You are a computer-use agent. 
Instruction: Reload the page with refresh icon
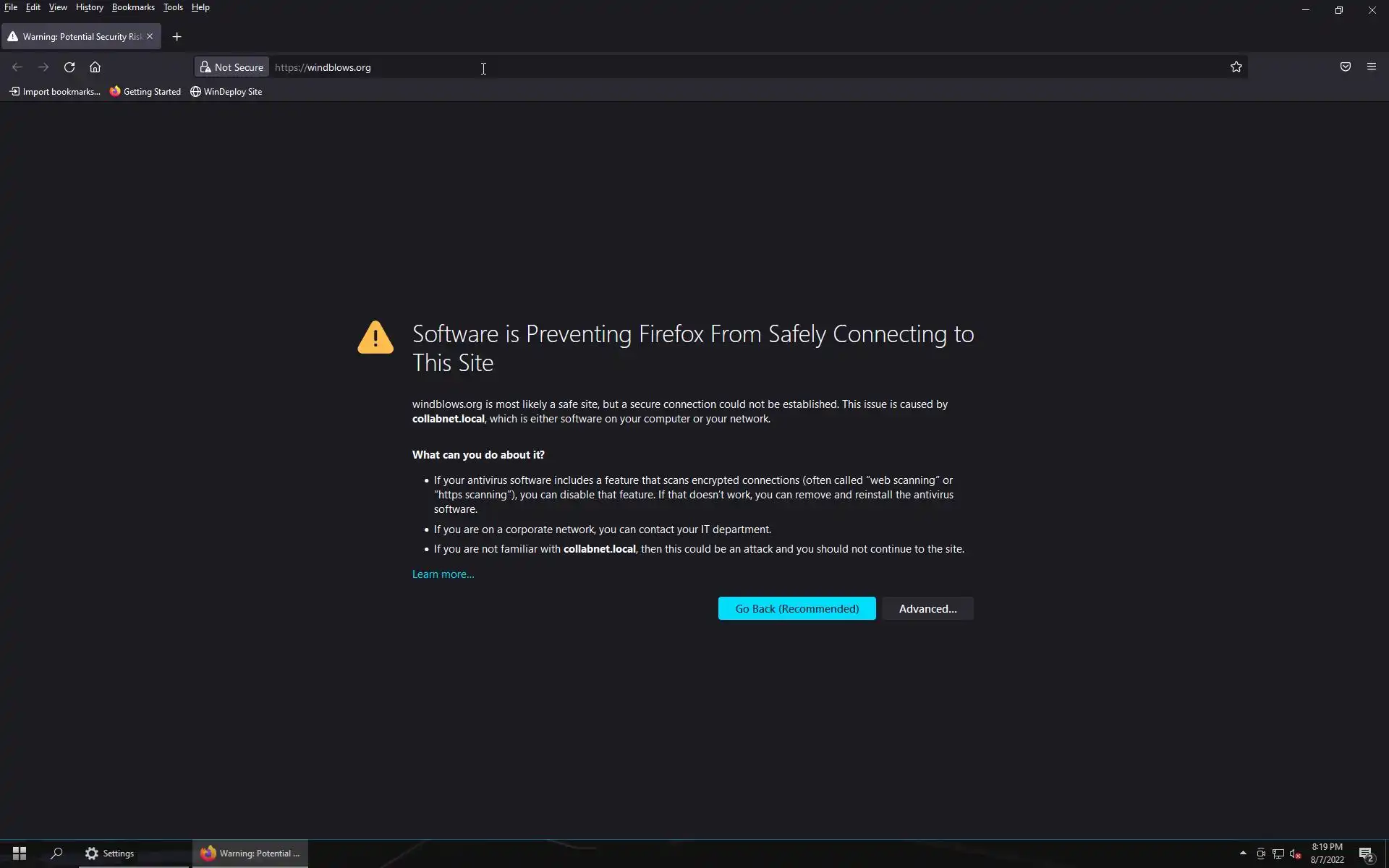pyautogui.click(x=69, y=67)
